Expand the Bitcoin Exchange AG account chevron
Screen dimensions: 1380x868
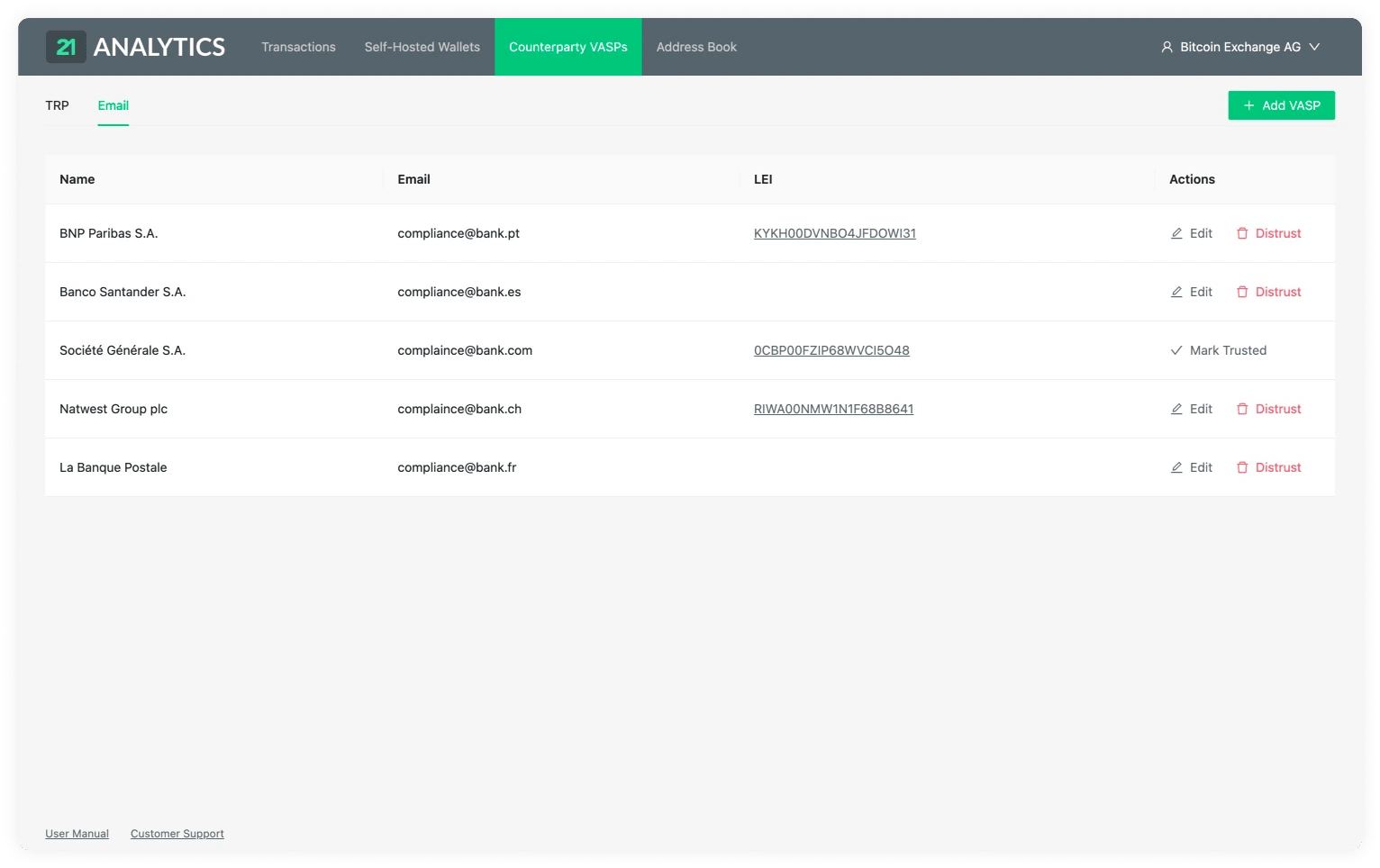pyautogui.click(x=1314, y=47)
